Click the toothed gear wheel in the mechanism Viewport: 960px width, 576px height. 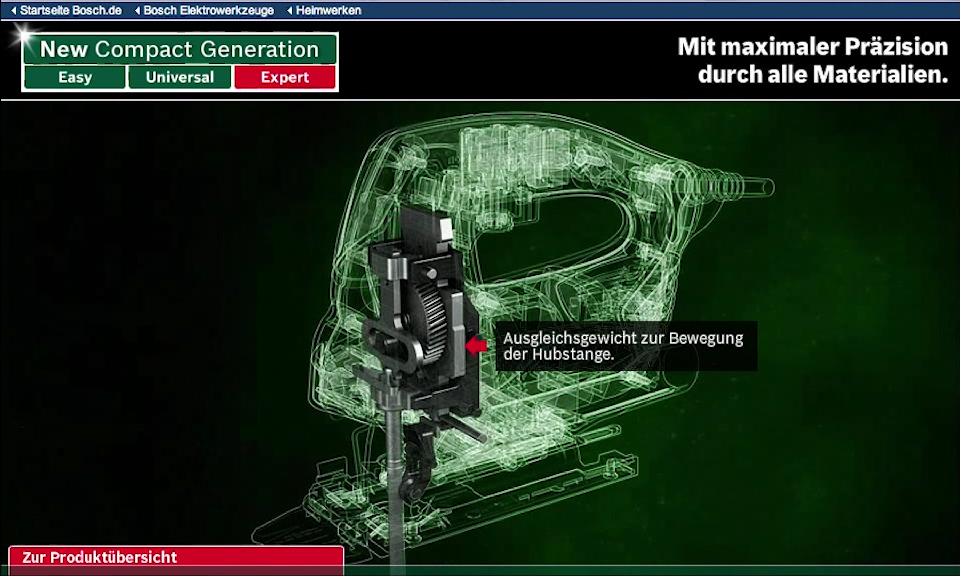(435, 306)
